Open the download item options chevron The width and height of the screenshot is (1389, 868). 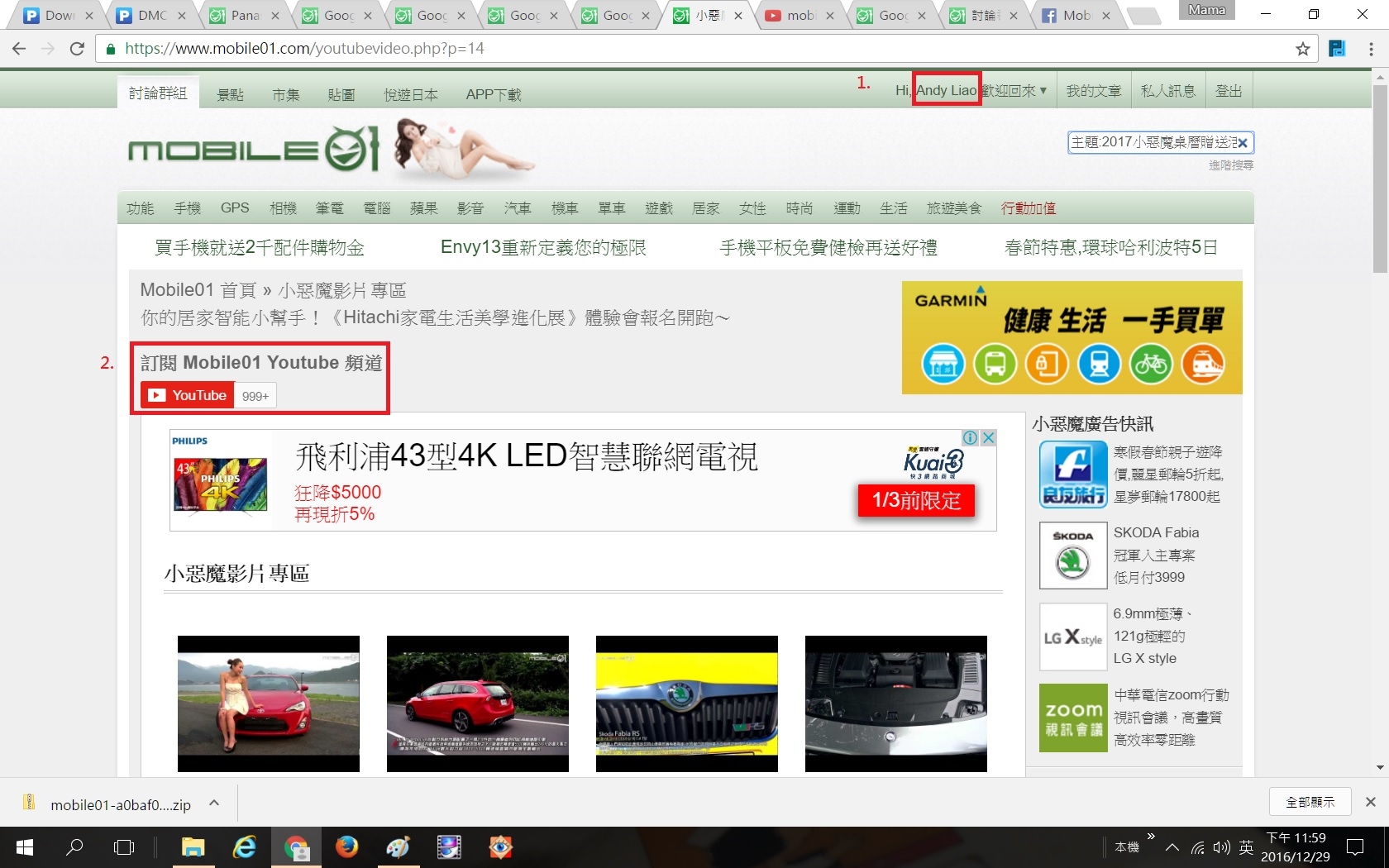(214, 803)
